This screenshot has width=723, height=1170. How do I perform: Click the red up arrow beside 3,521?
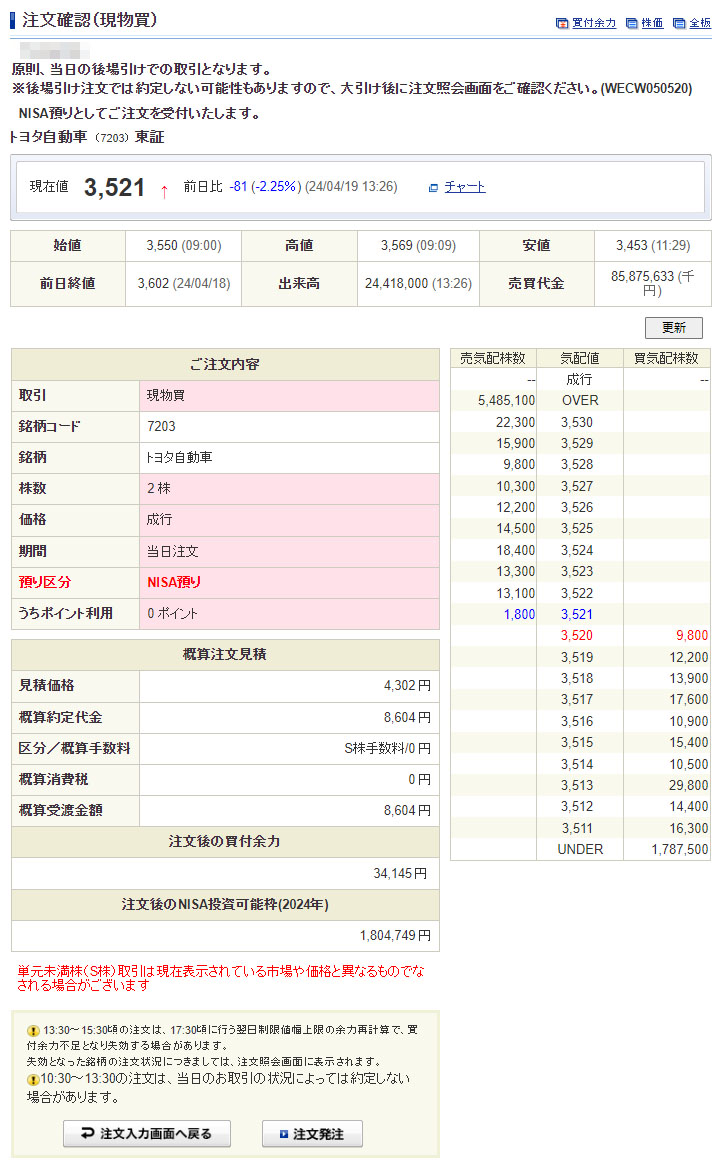pyautogui.click(x=164, y=190)
